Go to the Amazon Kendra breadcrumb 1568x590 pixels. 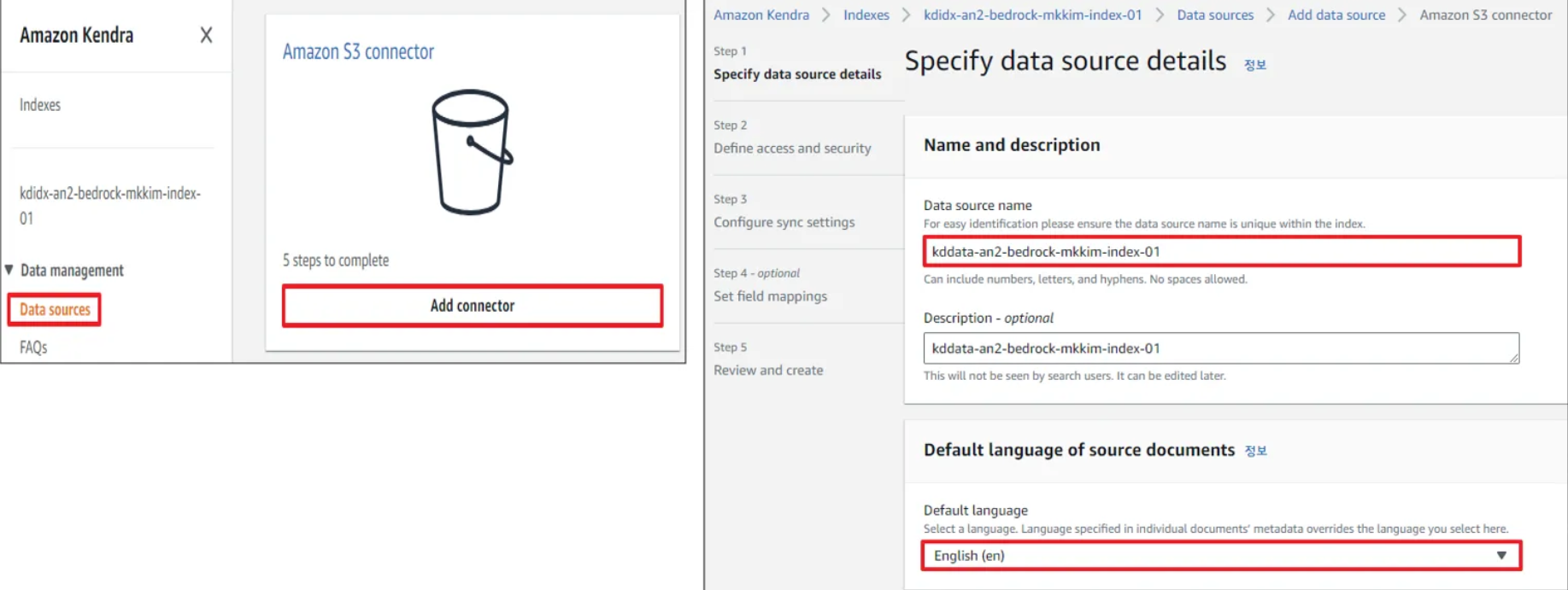[x=761, y=15]
